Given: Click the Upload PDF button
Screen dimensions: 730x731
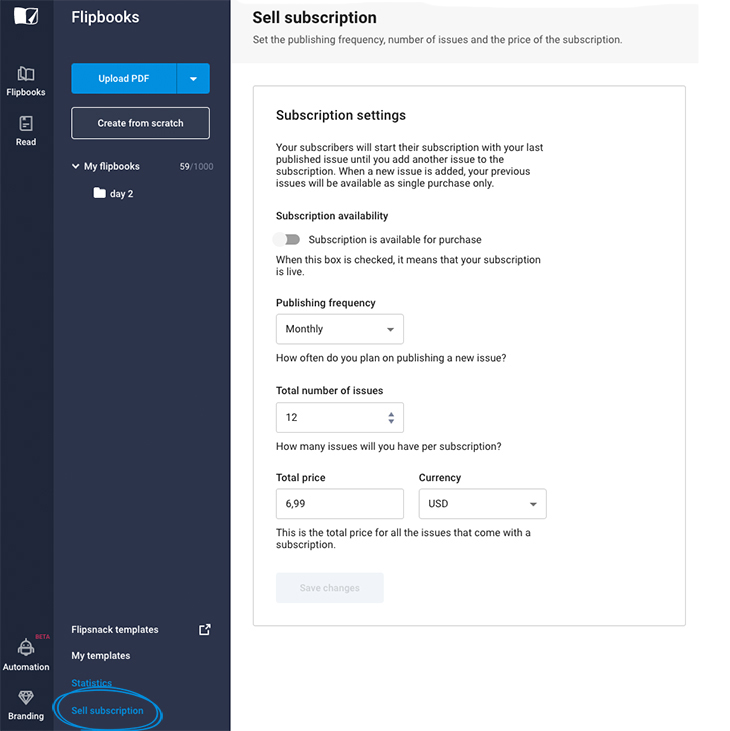Looking at the screenshot, I should (x=124, y=78).
